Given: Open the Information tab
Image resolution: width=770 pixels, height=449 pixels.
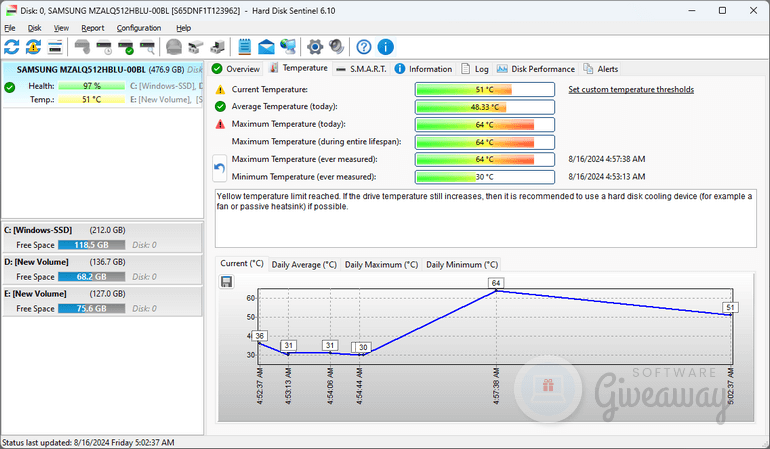Looking at the screenshot, I should pos(423,69).
